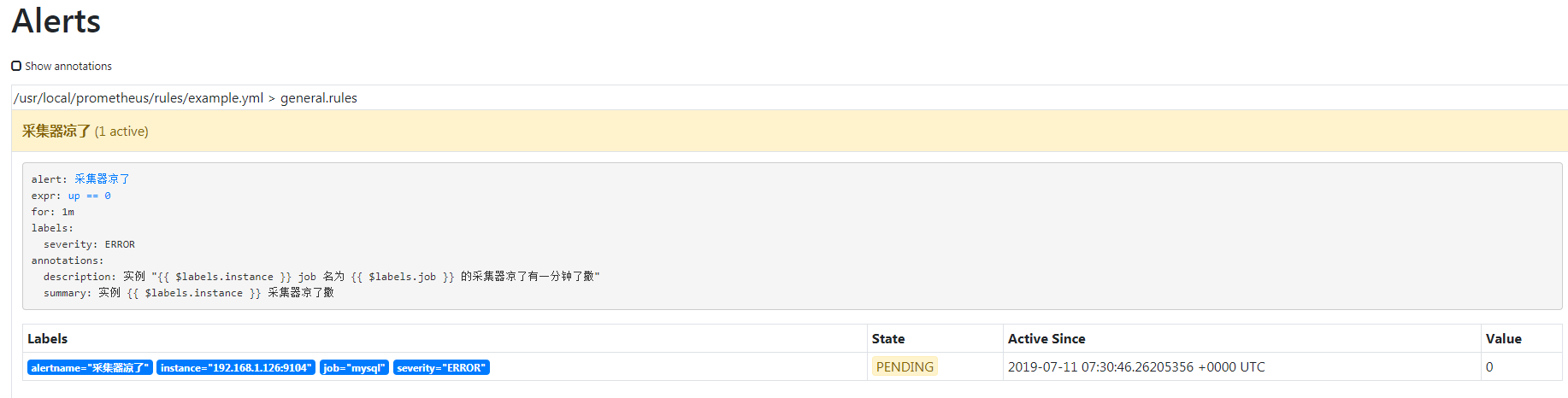Expand the 采集器凉了 (1 active) alert row

click(x=85, y=132)
